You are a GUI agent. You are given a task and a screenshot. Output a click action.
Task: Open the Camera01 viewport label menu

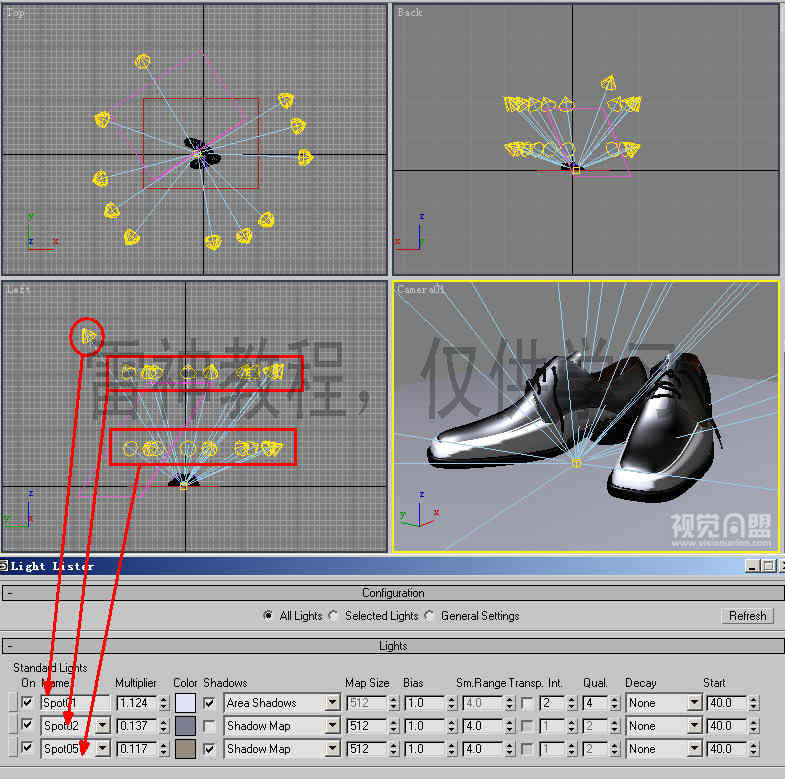(420, 289)
